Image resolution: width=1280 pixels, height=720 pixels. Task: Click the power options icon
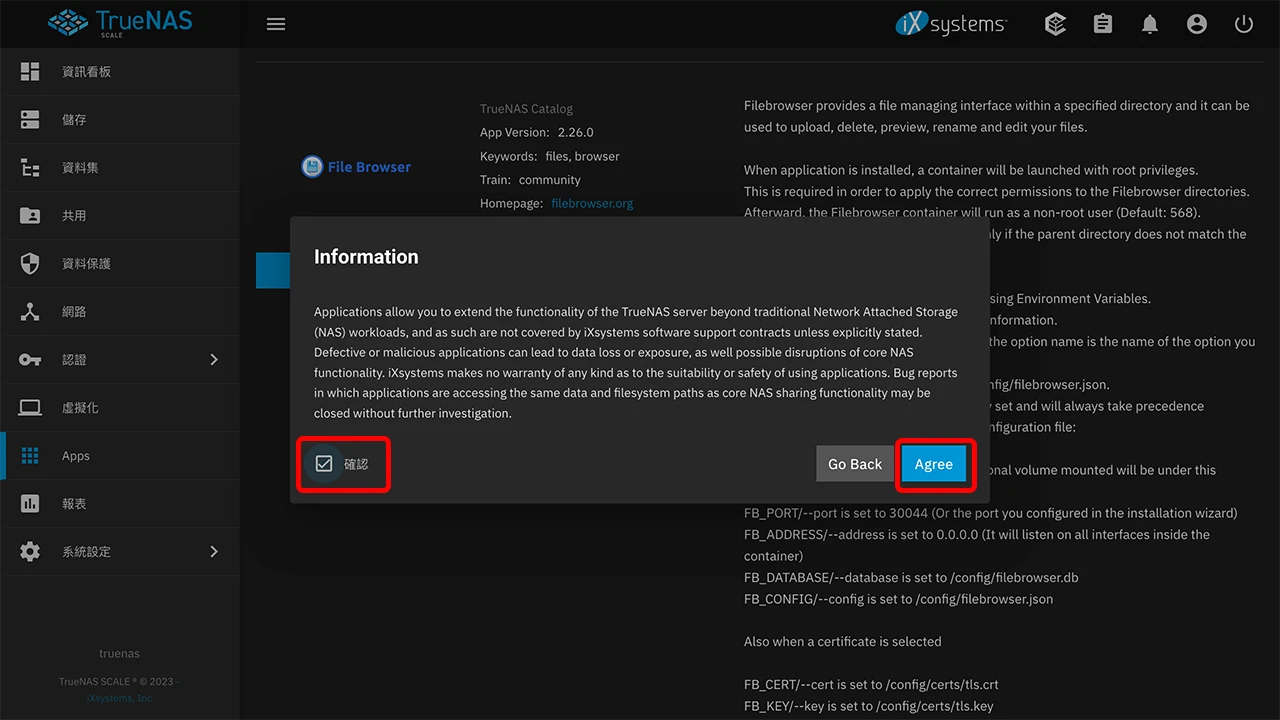coord(1243,23)
